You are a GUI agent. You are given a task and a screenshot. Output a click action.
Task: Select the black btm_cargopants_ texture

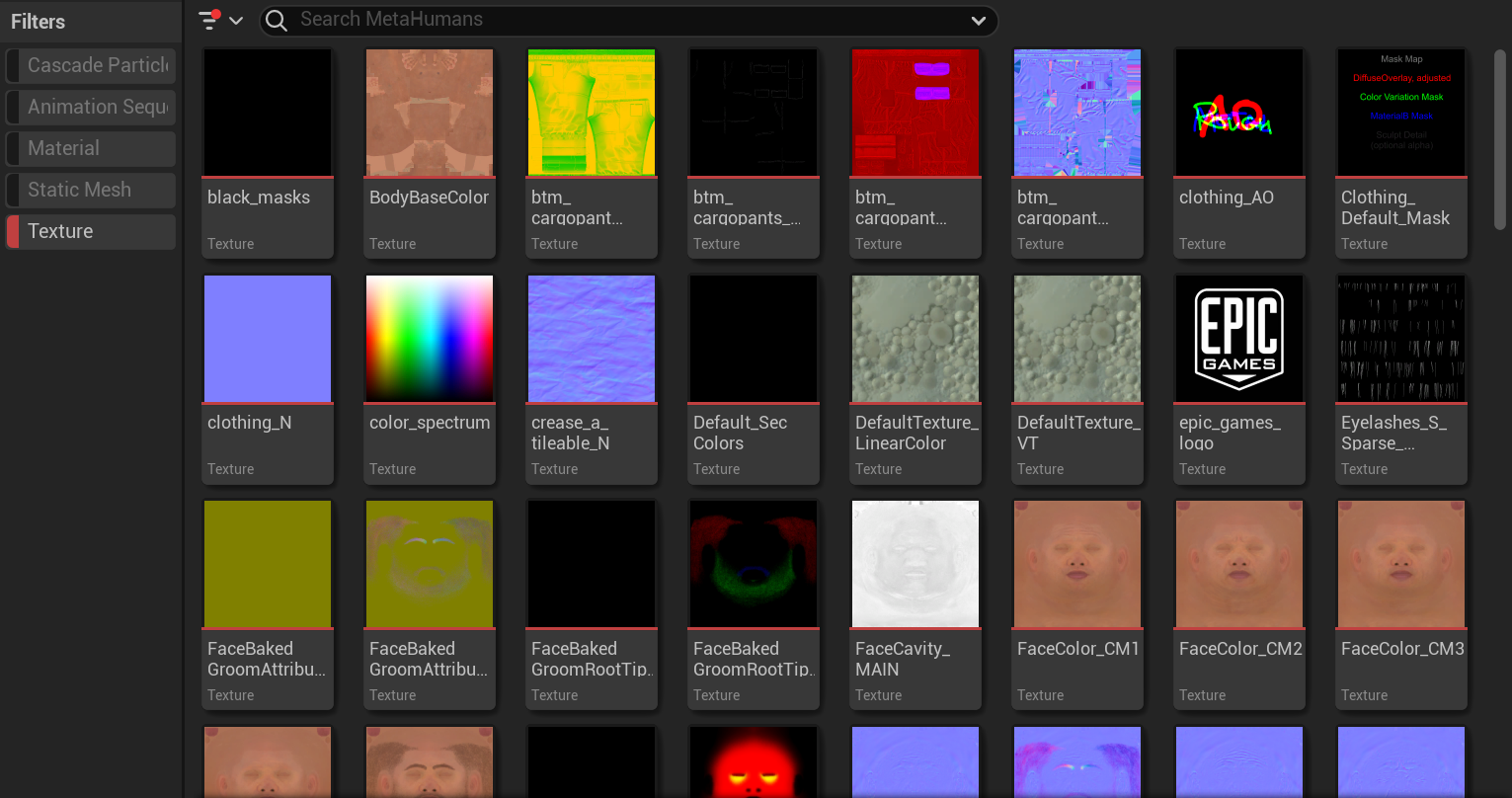[754, 153]
